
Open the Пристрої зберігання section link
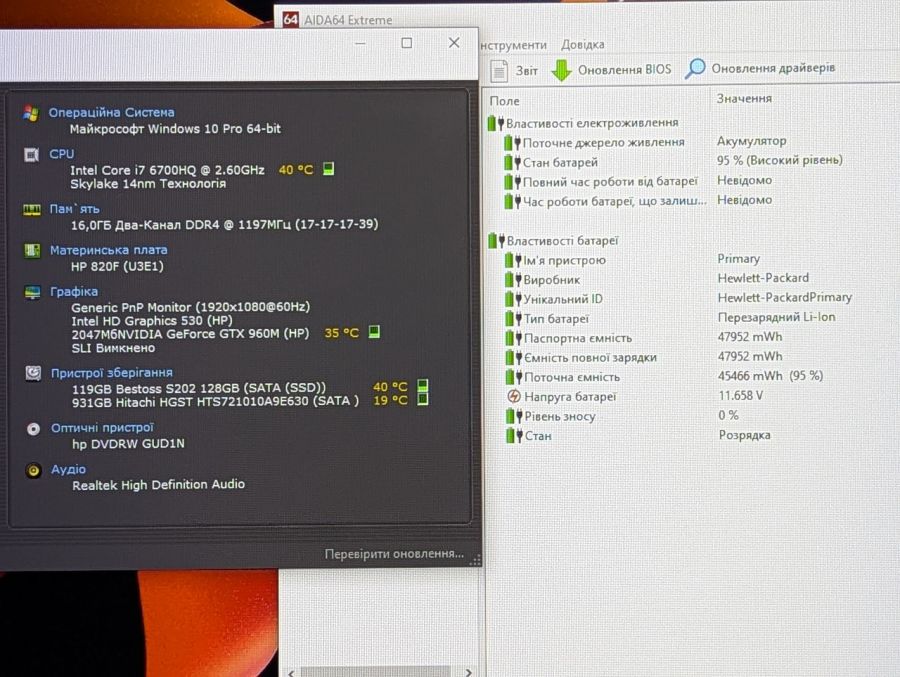[112, 373]
